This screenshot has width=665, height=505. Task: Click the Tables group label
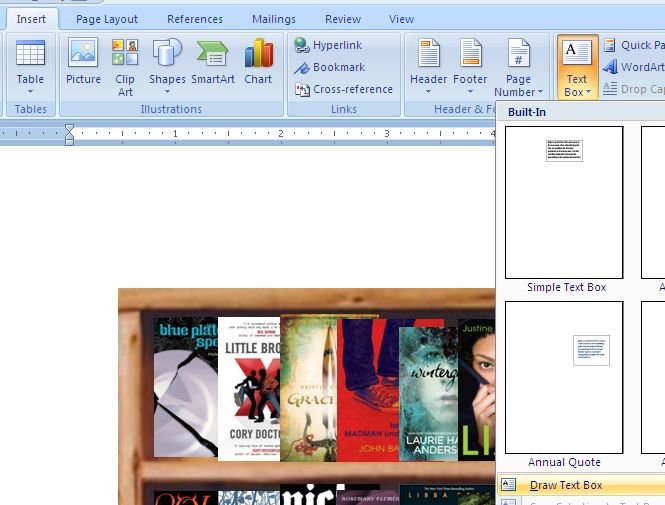click(x=31, y=109)
